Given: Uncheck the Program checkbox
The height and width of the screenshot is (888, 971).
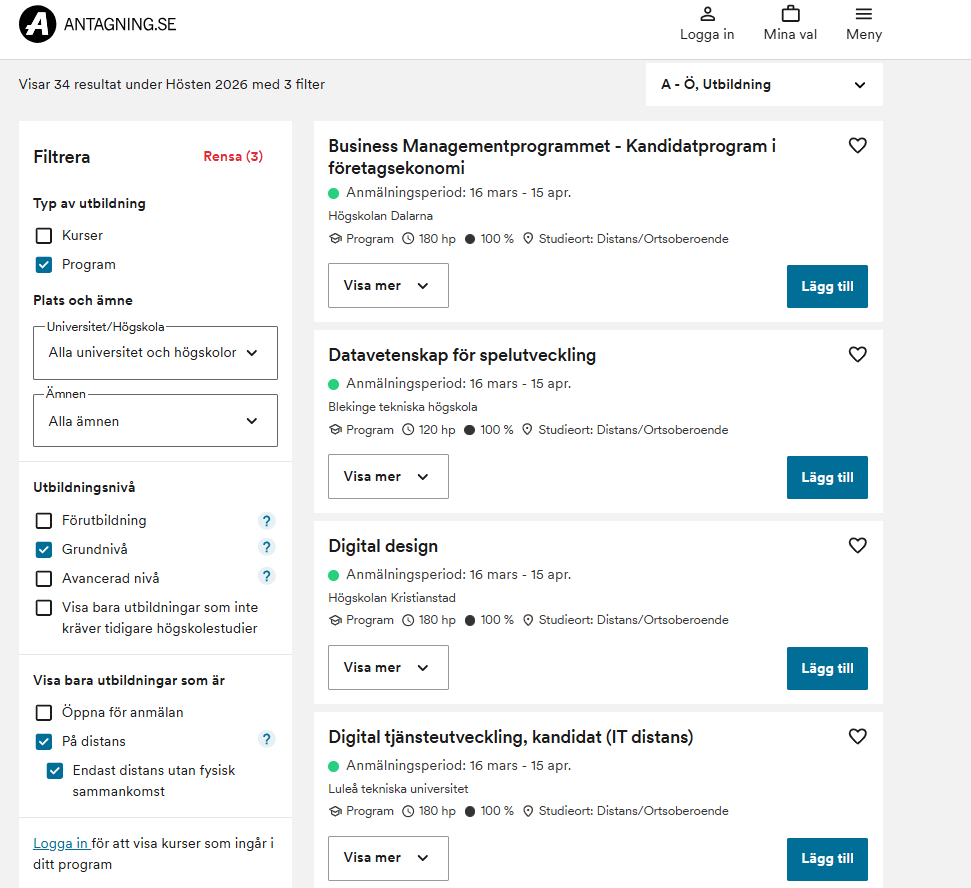Looking at the screenshot, I should (44, 265).
